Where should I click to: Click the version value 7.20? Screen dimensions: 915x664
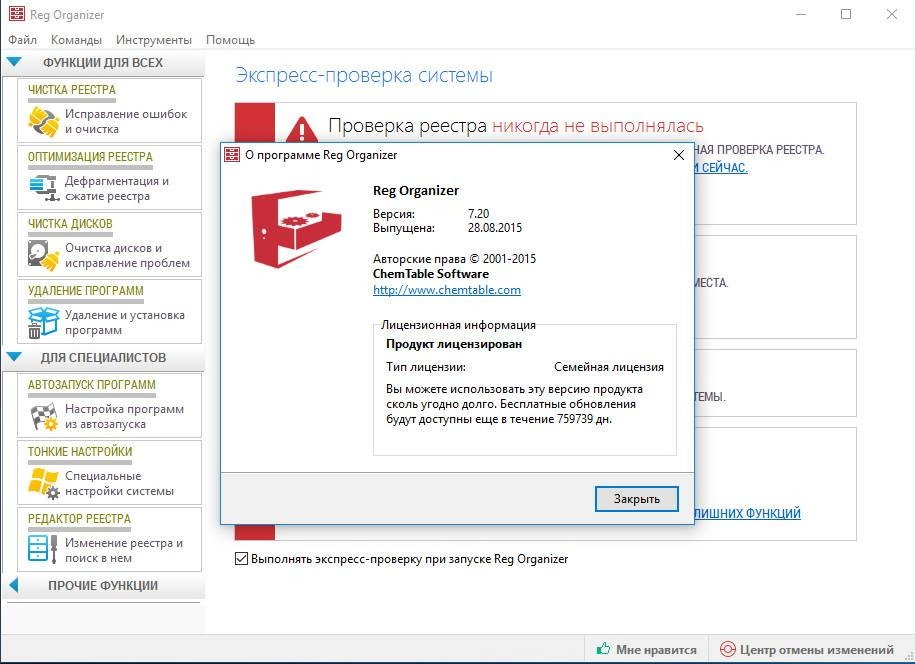(479, 214)
